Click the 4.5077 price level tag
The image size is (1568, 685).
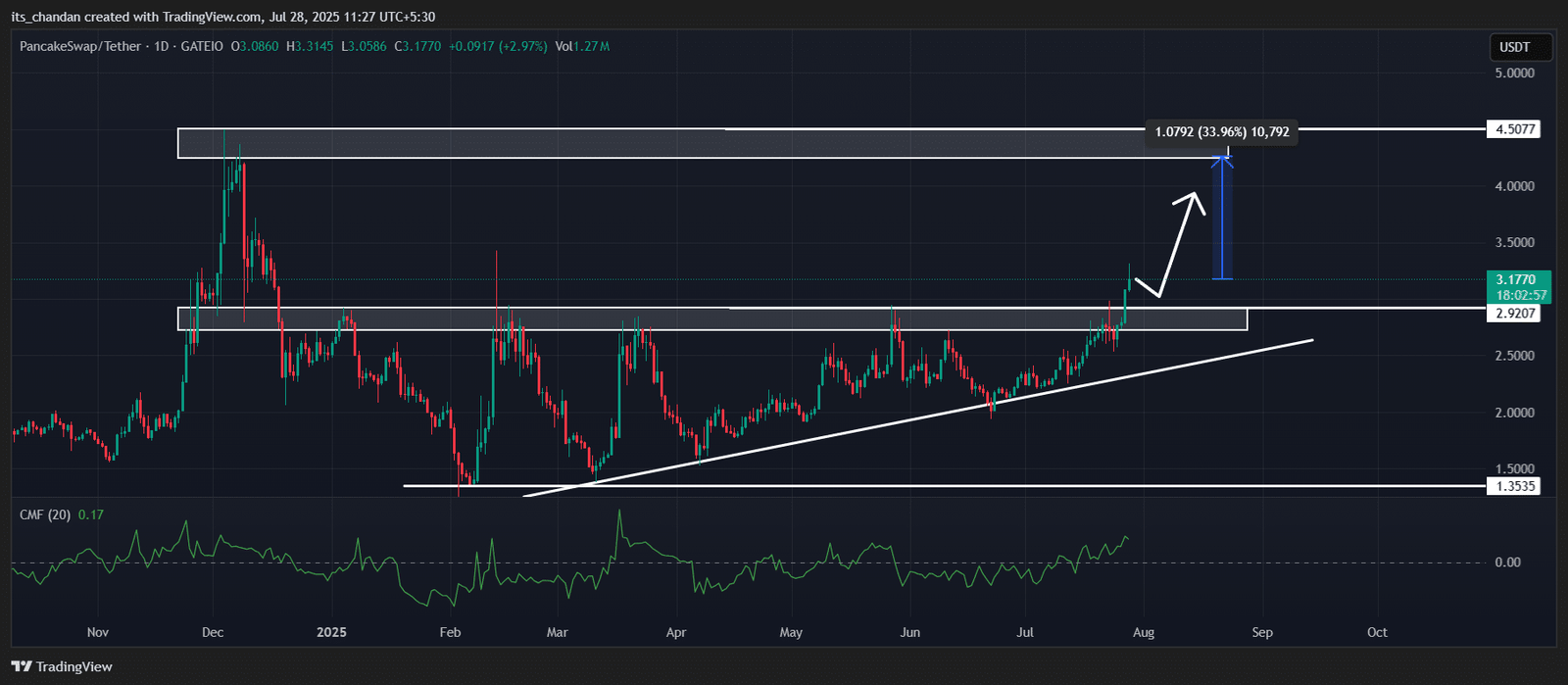[x=1512, y=129]
